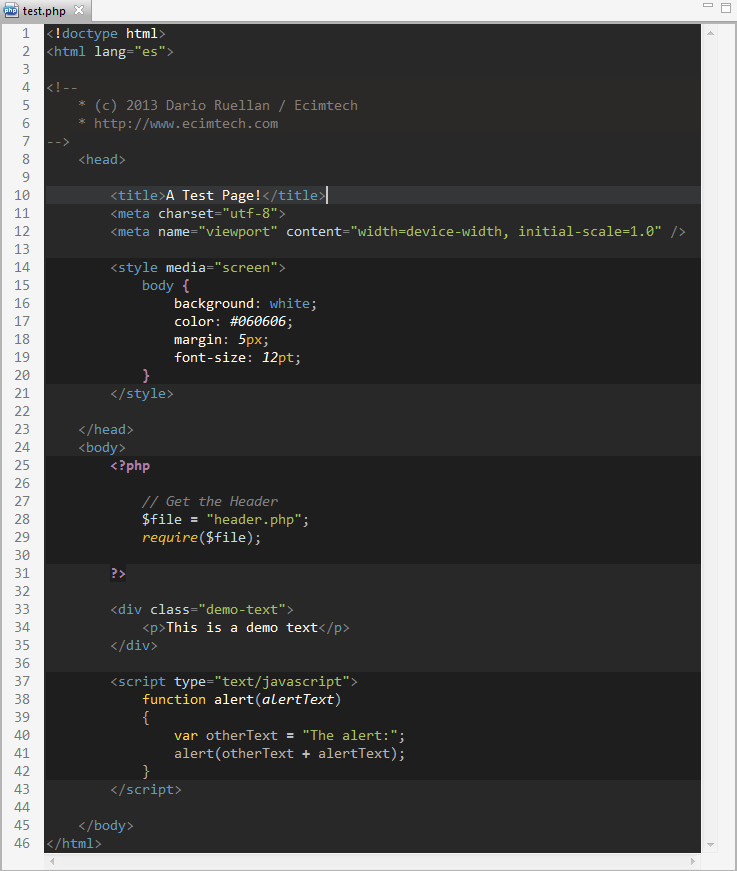Click the 'require($file);' statement

[x=202, y=538]
